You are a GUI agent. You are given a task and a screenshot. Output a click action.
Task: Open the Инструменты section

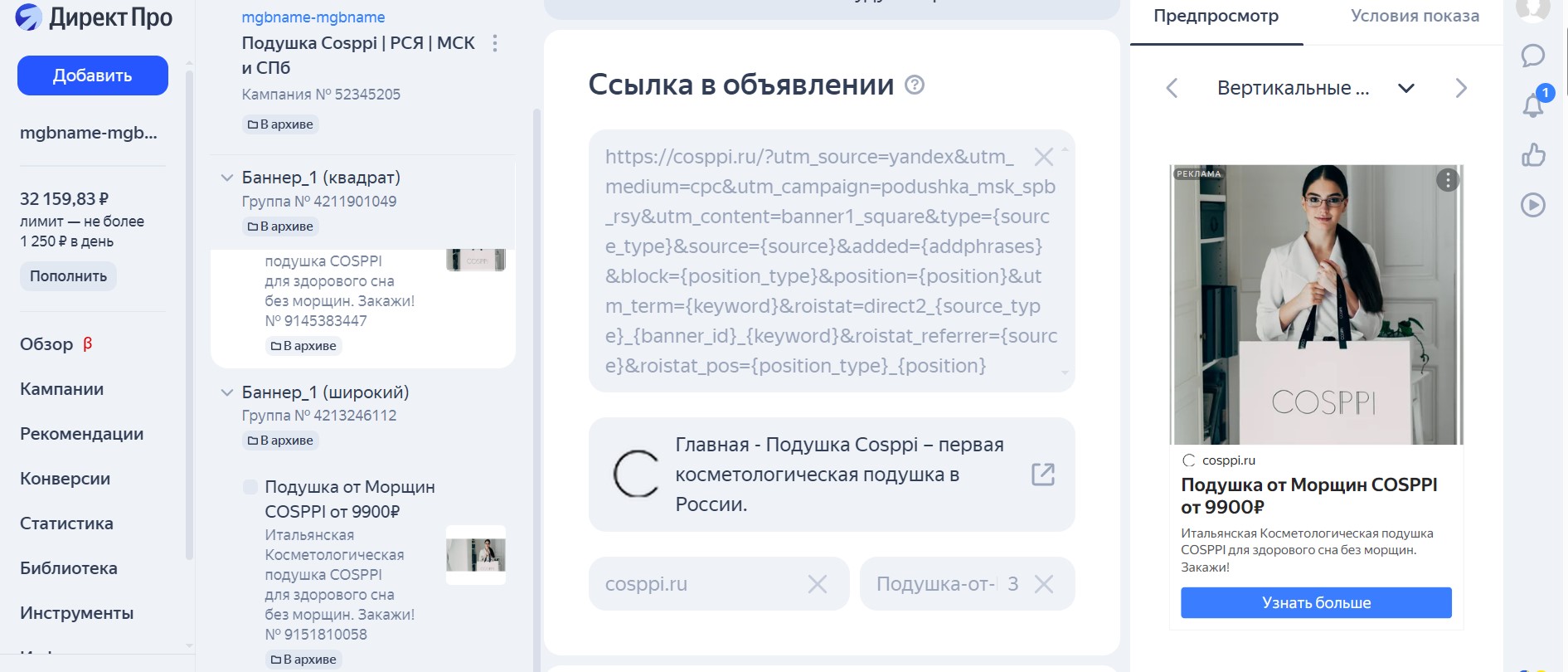[76, 613]
